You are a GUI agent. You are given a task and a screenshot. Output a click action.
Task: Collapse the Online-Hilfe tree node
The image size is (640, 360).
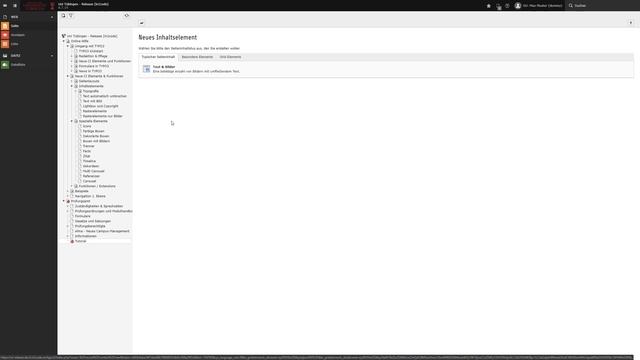64,41
